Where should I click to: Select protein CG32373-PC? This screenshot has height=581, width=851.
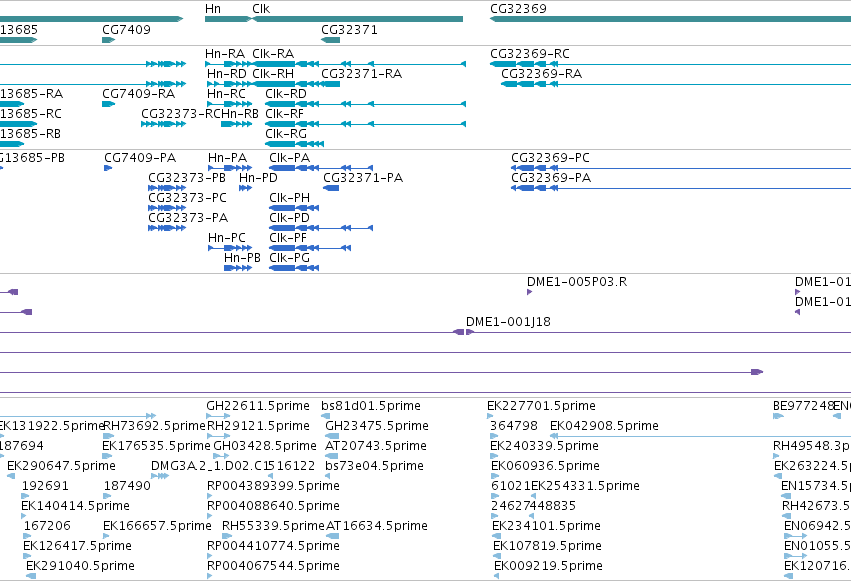(187, 198)
